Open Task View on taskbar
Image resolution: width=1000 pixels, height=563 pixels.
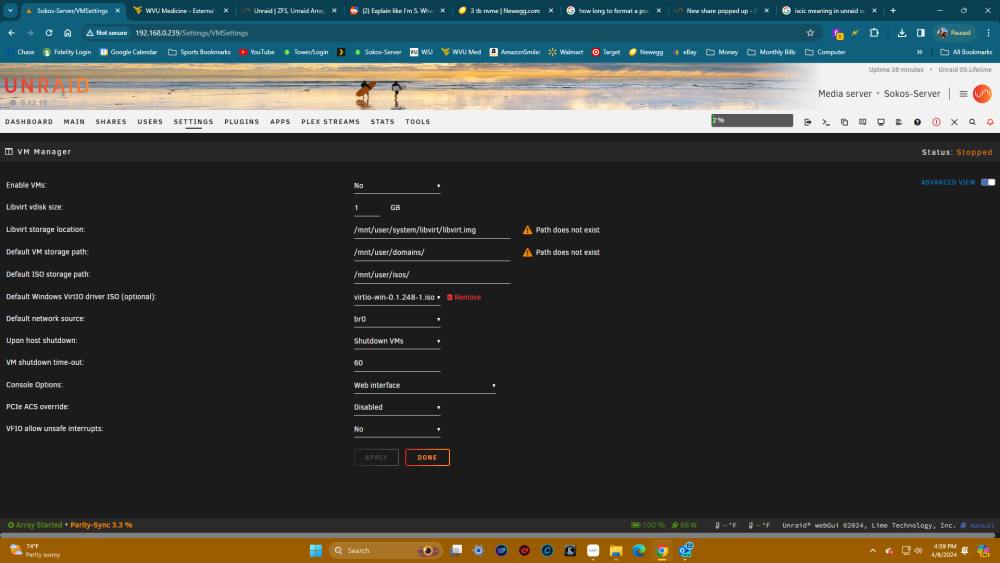pos(455,550)
